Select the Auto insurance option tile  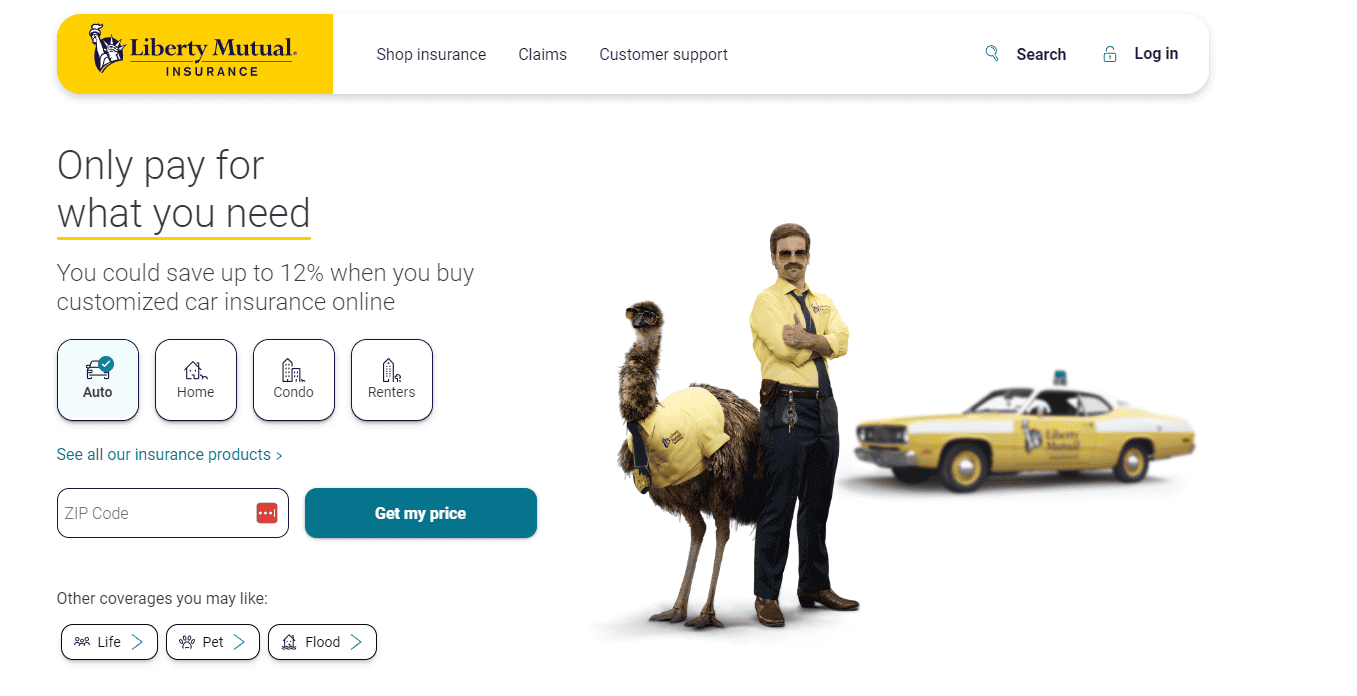click(98, 380)
